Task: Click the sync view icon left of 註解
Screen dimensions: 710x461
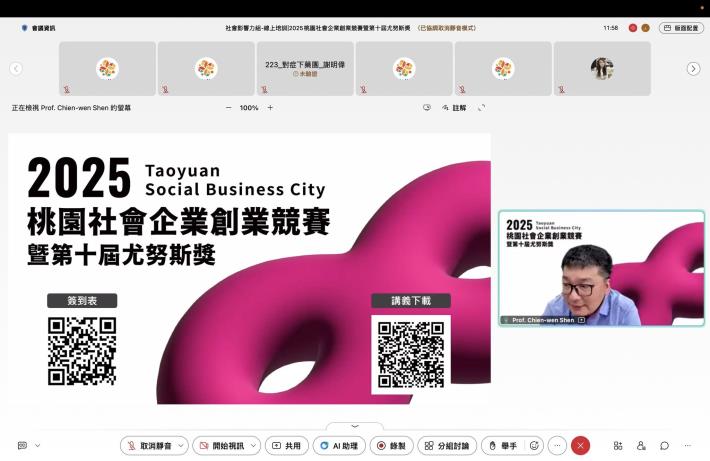Action: 427,108
